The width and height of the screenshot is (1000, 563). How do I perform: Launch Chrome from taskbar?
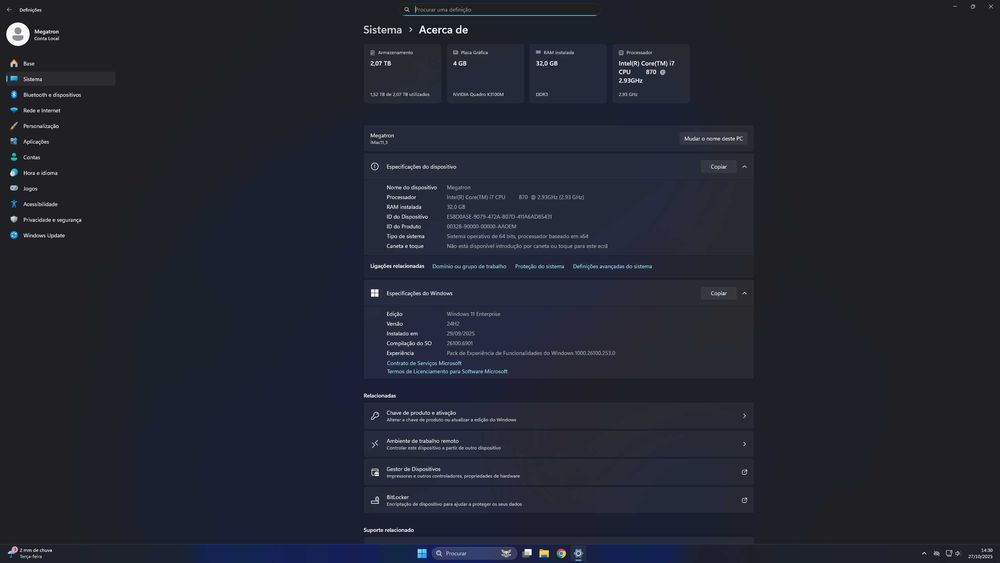[561, 553]
